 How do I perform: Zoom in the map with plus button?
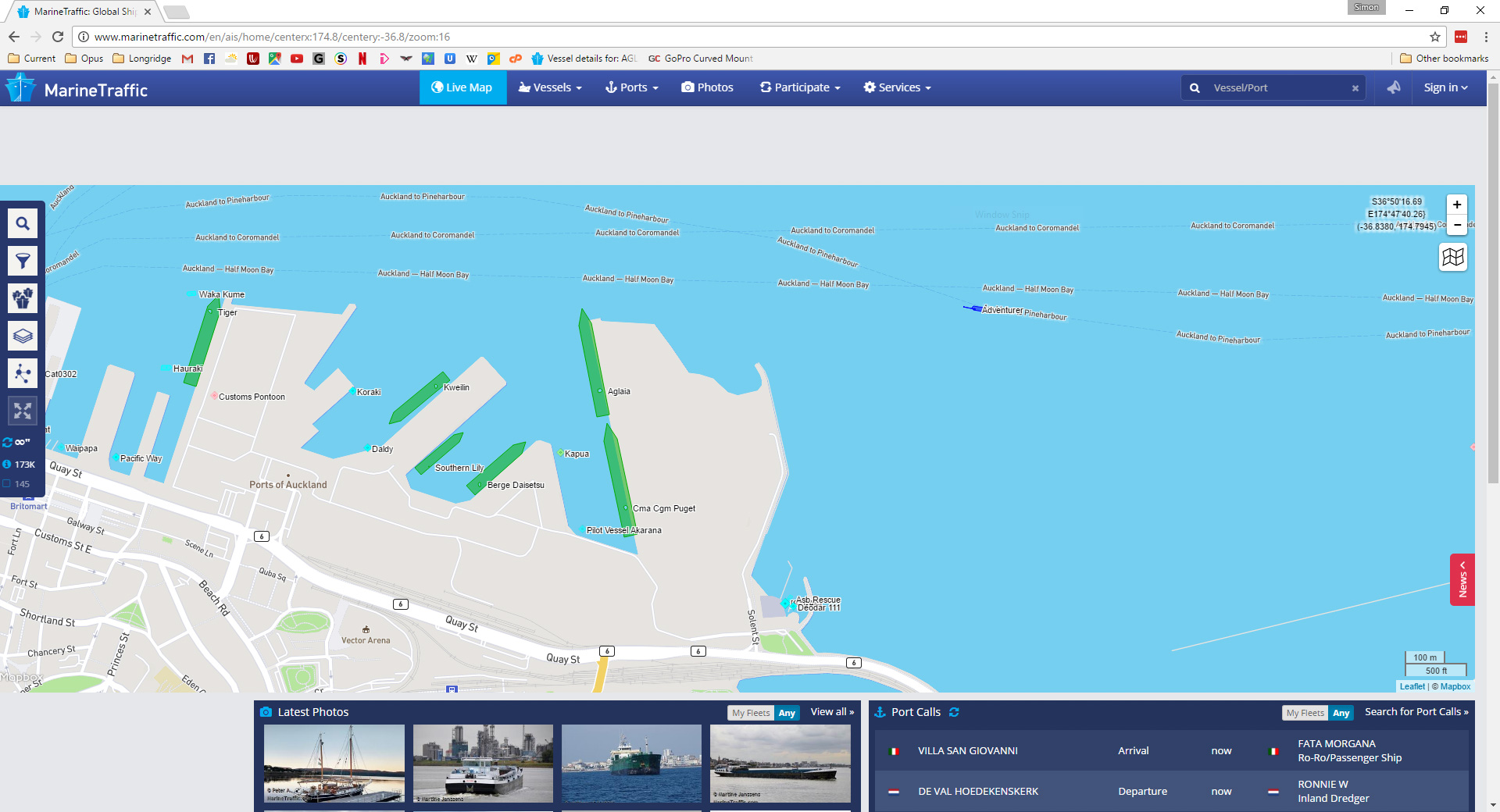coord(1456,205)
